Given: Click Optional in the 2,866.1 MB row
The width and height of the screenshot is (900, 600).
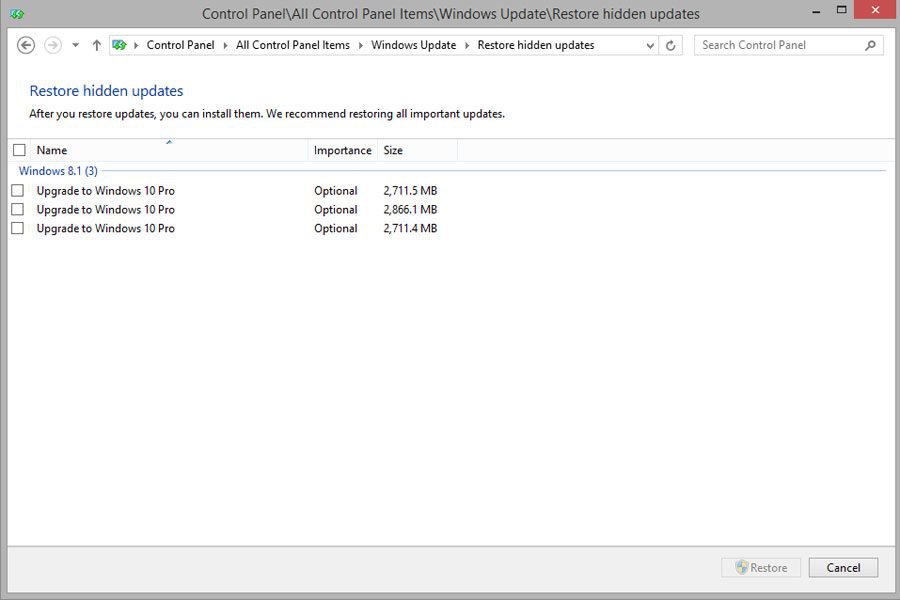Looking at the screenshot, I should pos(336,210).
